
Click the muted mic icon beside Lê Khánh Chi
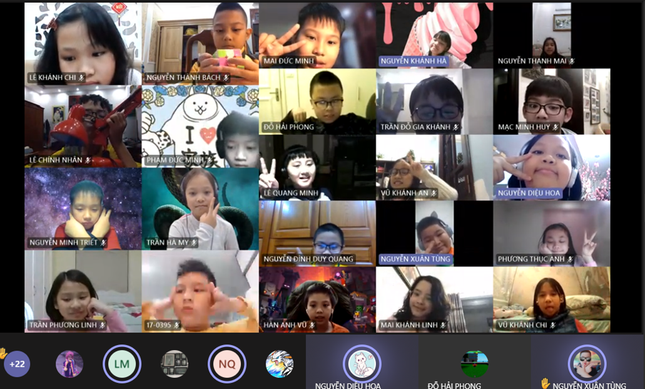pos(81,77)
